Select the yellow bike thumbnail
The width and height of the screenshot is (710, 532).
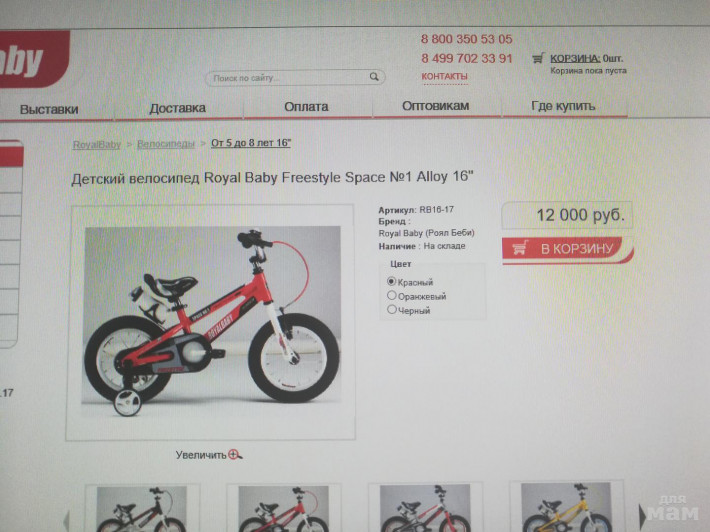(x=566, y=507)
